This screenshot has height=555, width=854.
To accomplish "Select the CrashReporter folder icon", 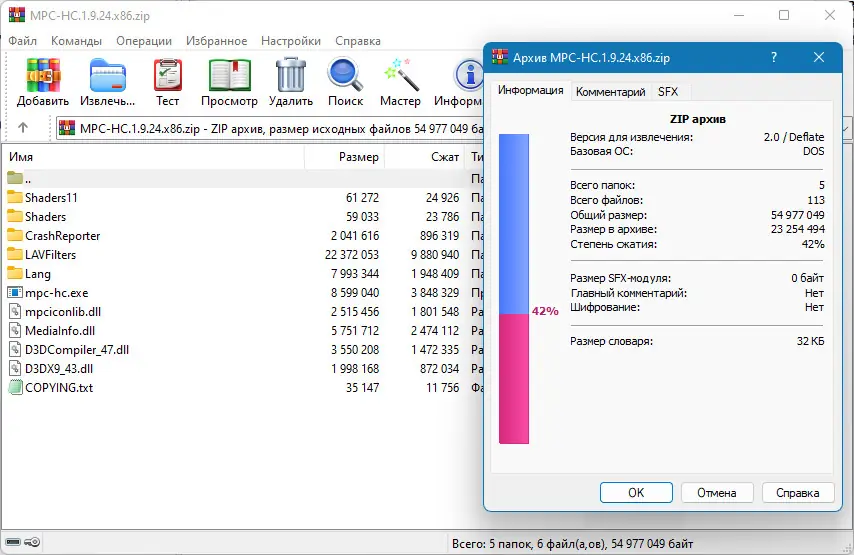I will click(15, 235).
